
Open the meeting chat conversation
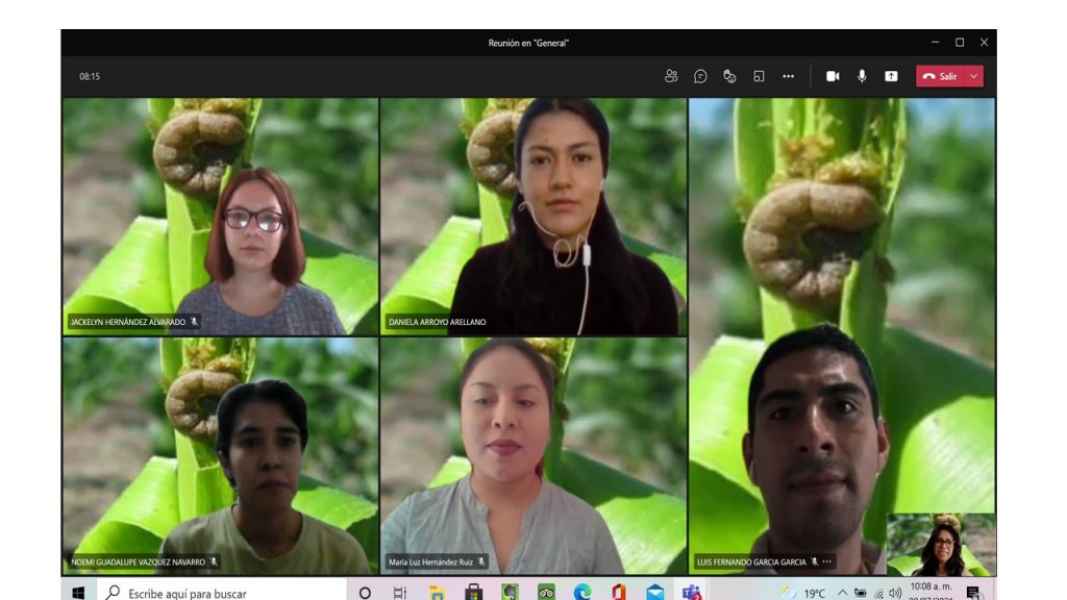700,76
